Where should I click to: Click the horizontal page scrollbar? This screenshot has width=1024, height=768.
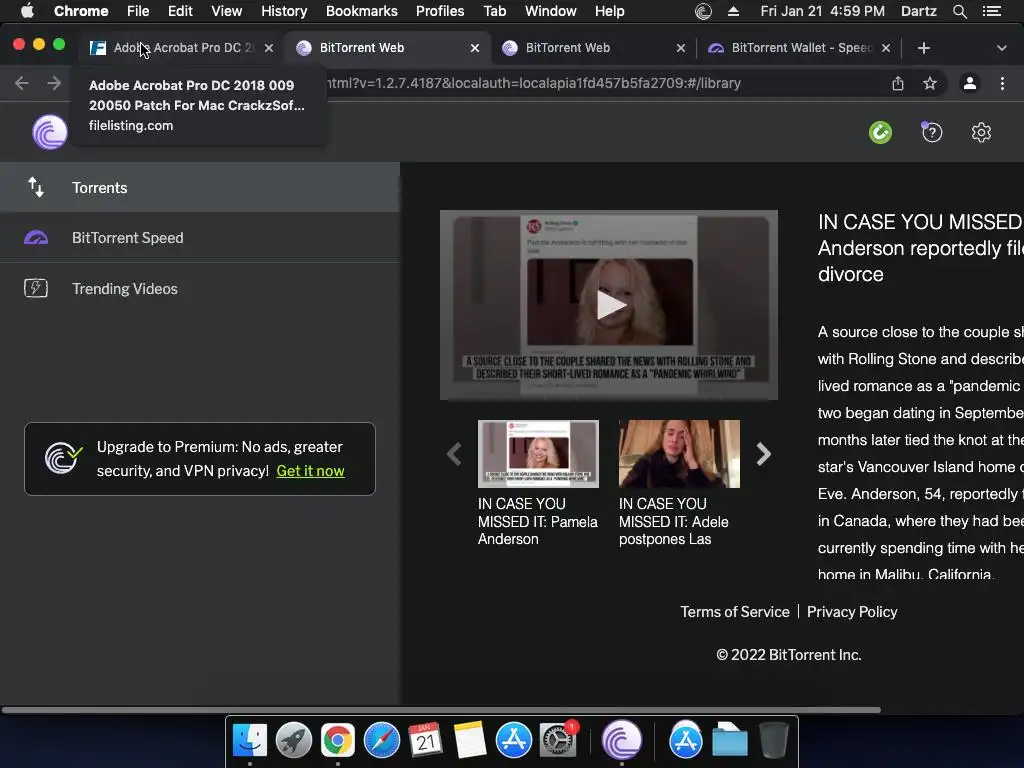pyautogui.click(x=441, y=710)
